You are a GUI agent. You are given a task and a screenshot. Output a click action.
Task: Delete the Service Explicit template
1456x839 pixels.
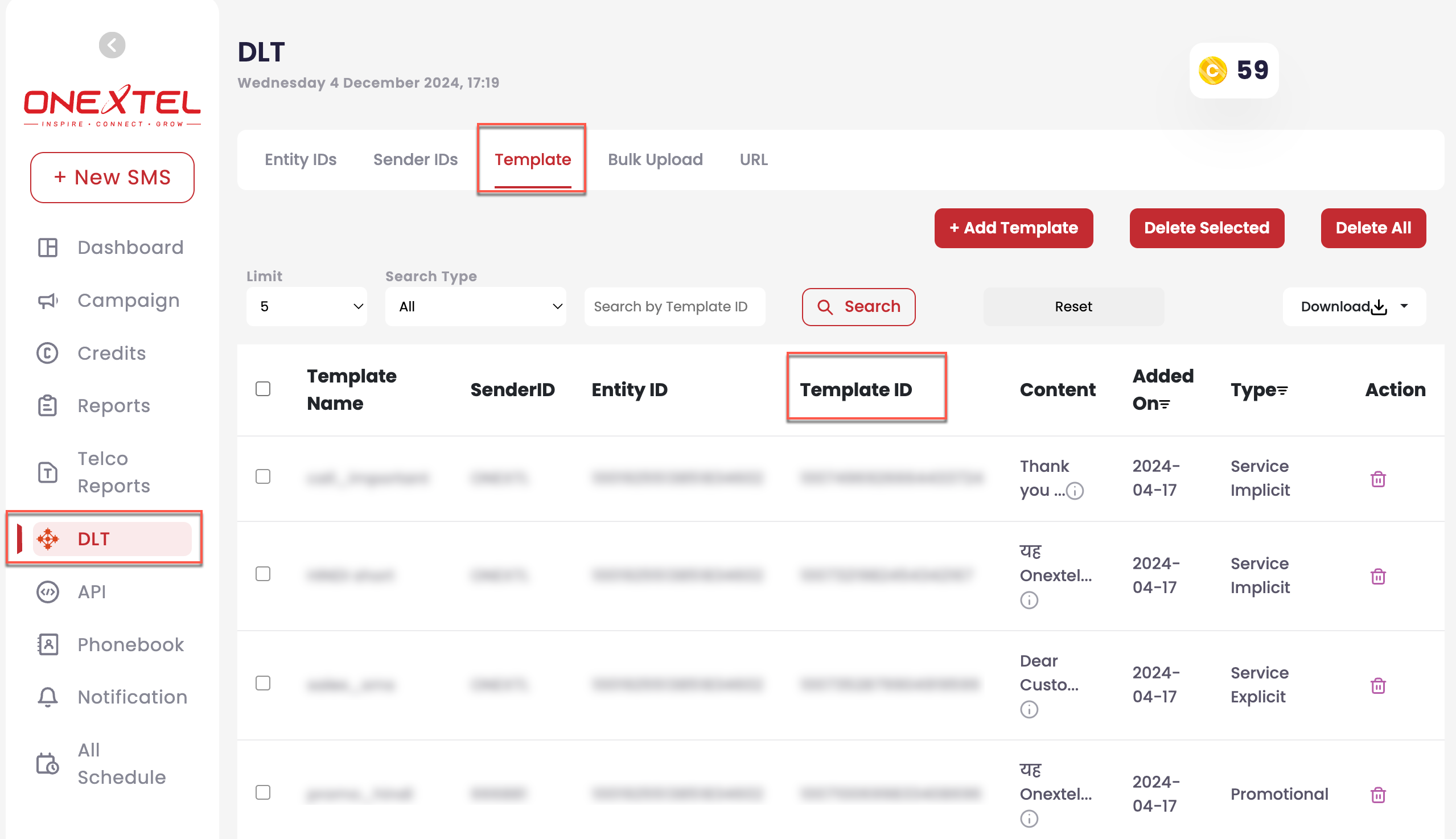(1377, 686)
